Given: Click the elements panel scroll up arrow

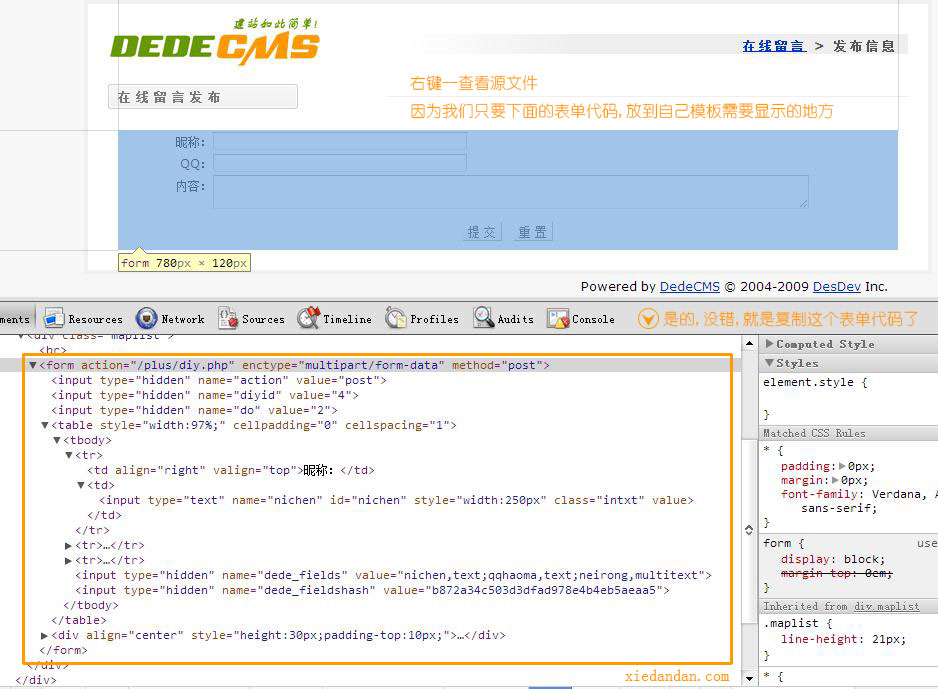Looking at the screenshot, I should [x=749, y=343].
